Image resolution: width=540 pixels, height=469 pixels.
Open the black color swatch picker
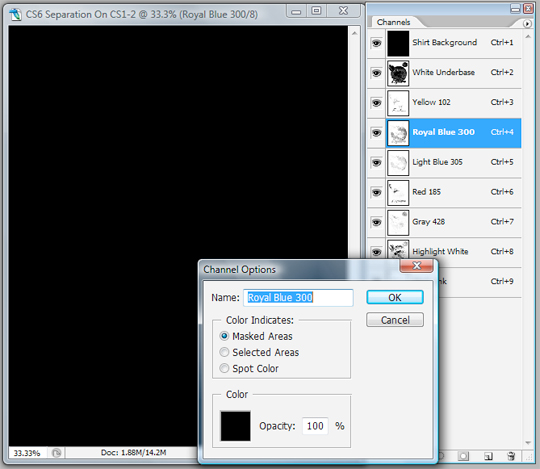[236, 426]
